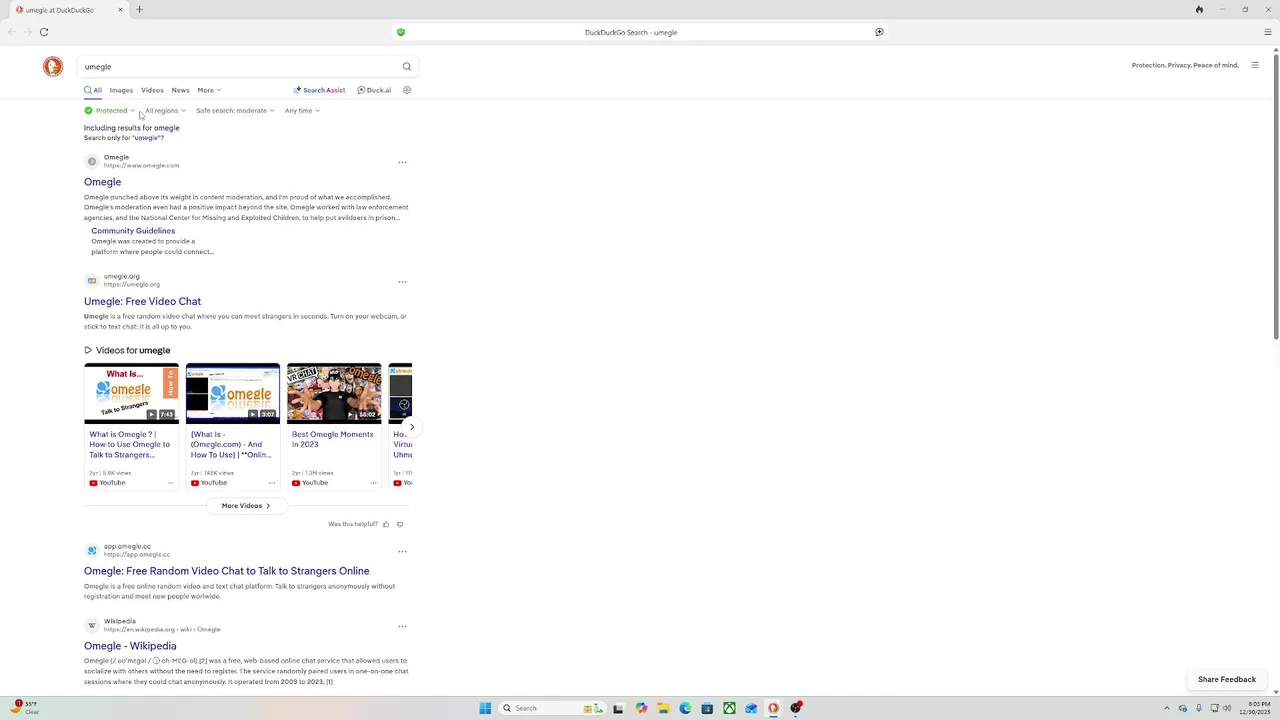Viewport: 1280px width, 720px height.
Task: Open a new tab with the plus icon
Action: pyautogui.click(x=139, y=10)
